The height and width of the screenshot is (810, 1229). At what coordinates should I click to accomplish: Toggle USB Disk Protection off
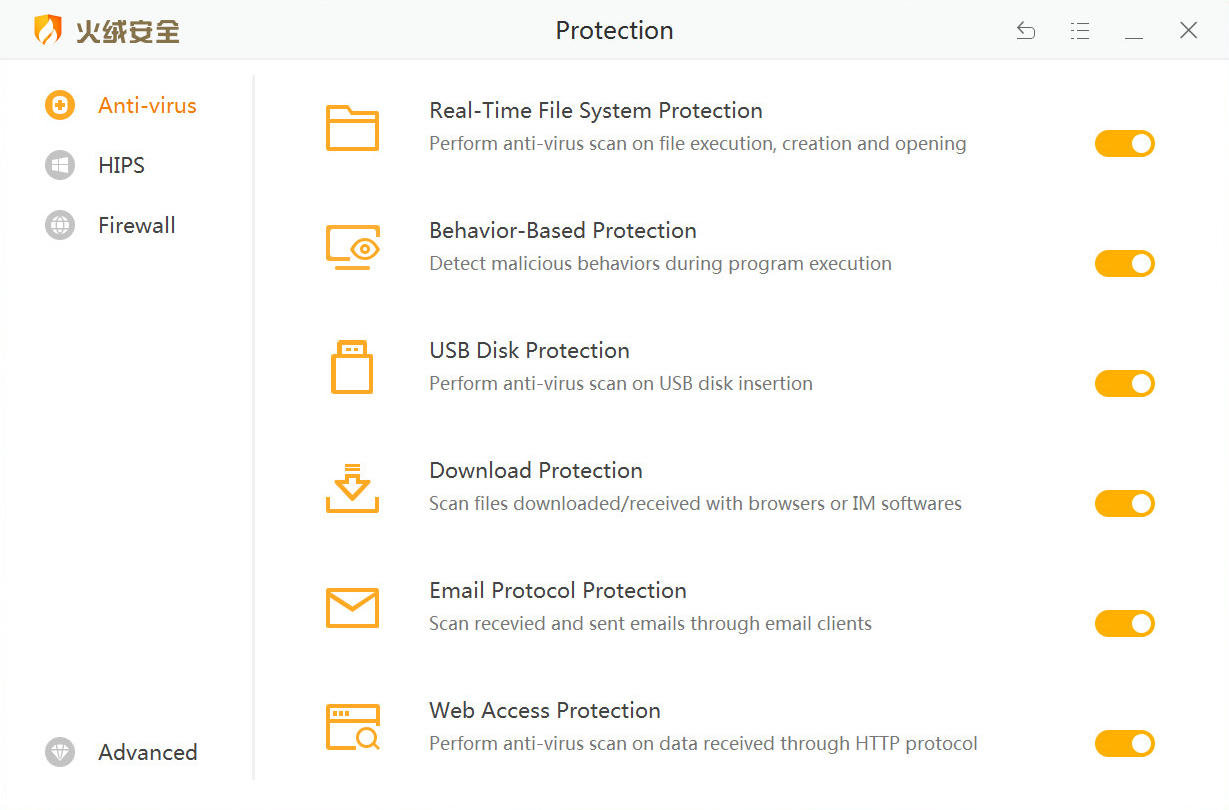1124,384
